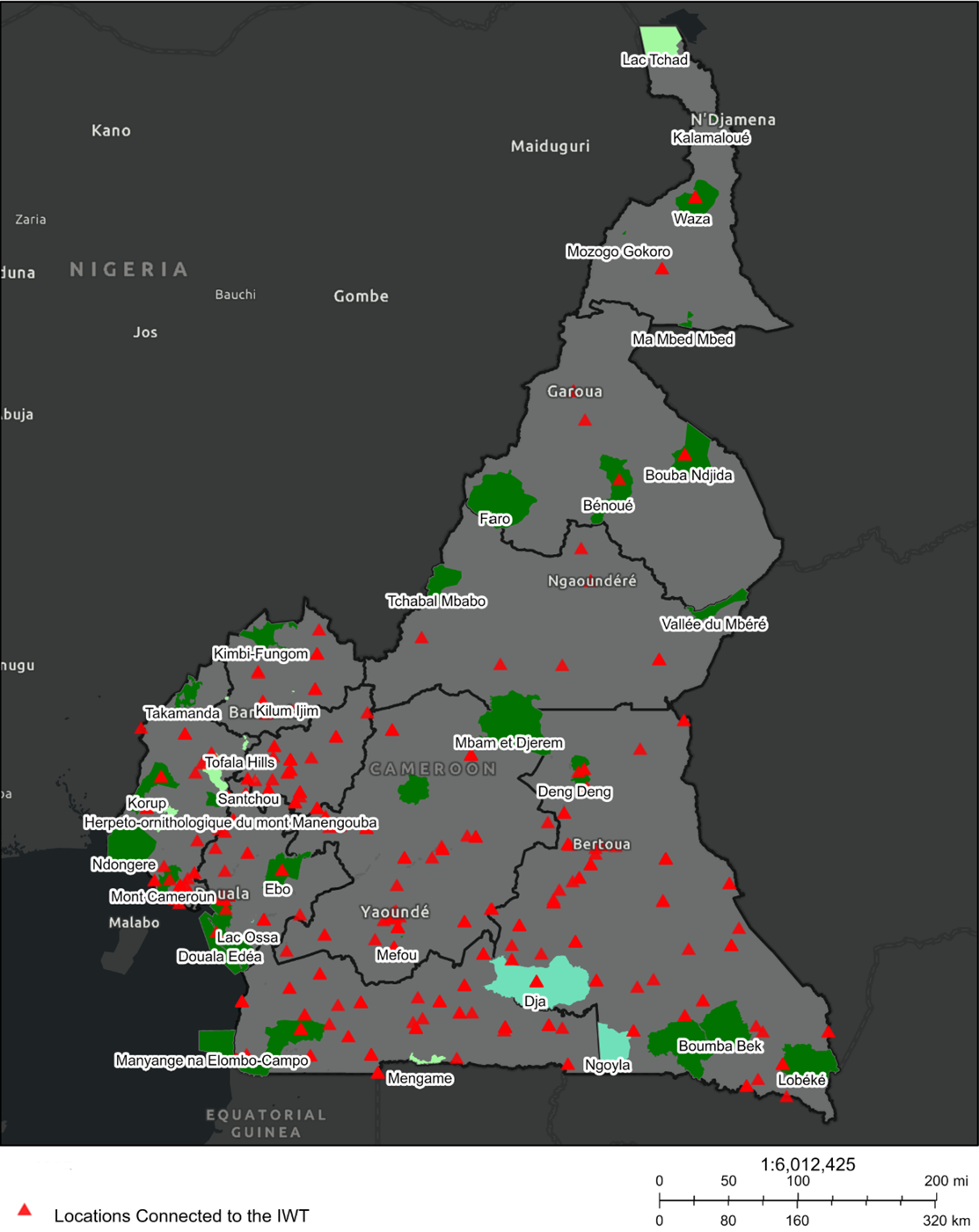The height and width of the screenshot is (1232, 979).
Task: Click the Lobéké park label
Action: click(x=801, y=1080)
